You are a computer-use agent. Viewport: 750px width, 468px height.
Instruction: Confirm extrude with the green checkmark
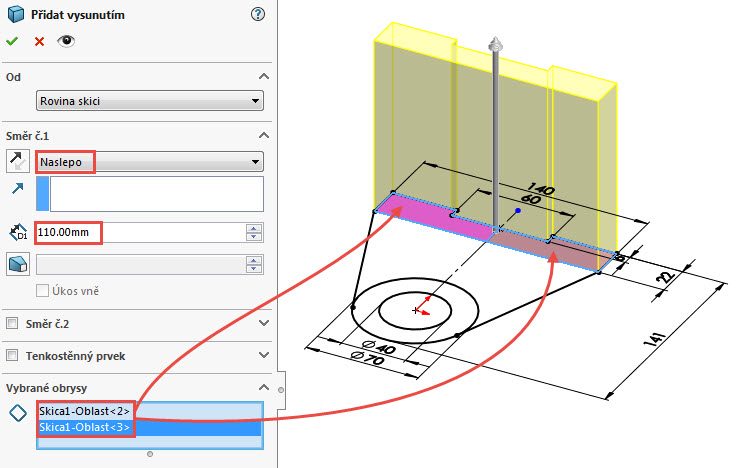click(x=12, y=42)
